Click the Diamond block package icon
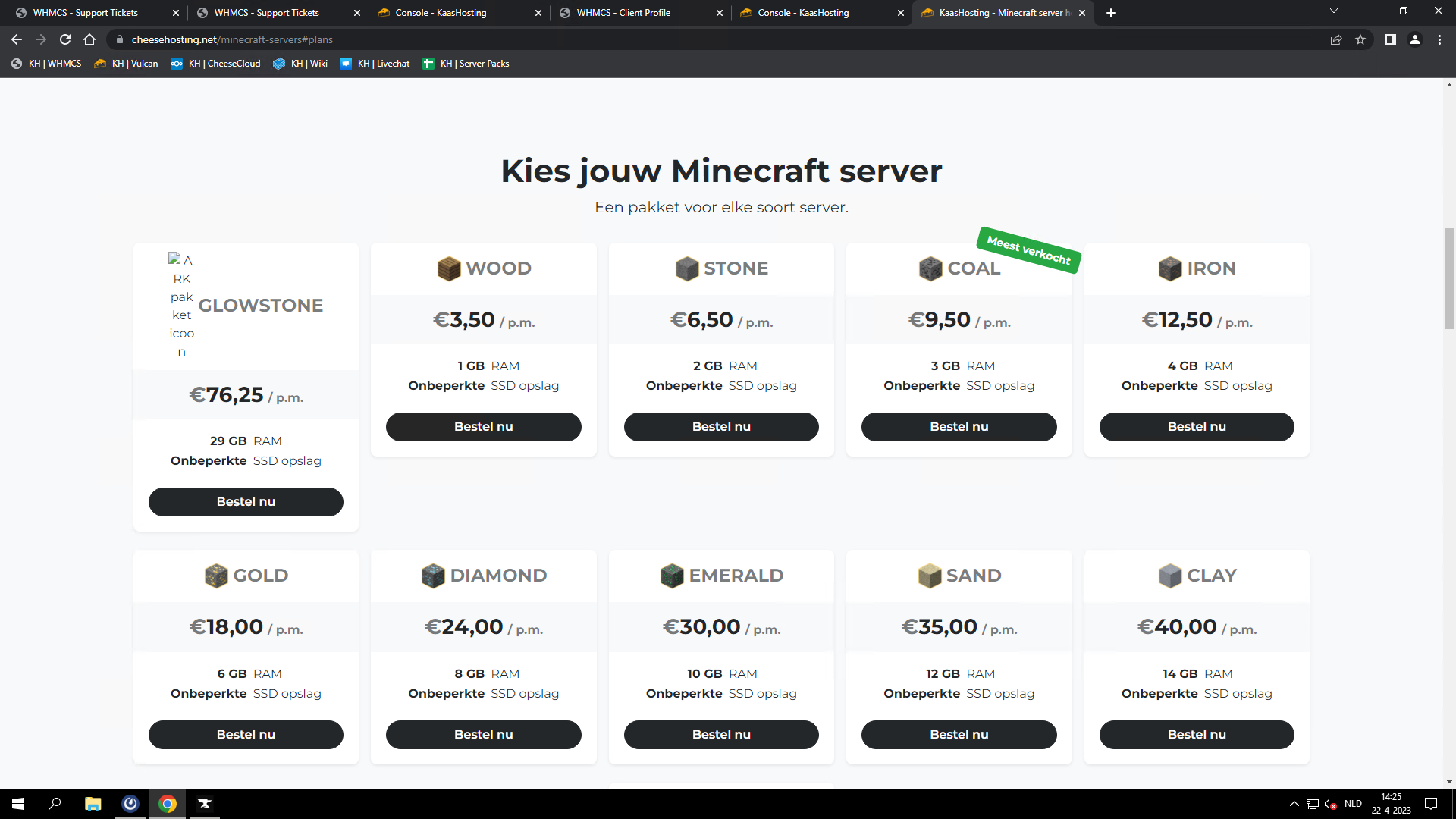The width and height of the screenshot is (1456, 819). tap(433, 576)
